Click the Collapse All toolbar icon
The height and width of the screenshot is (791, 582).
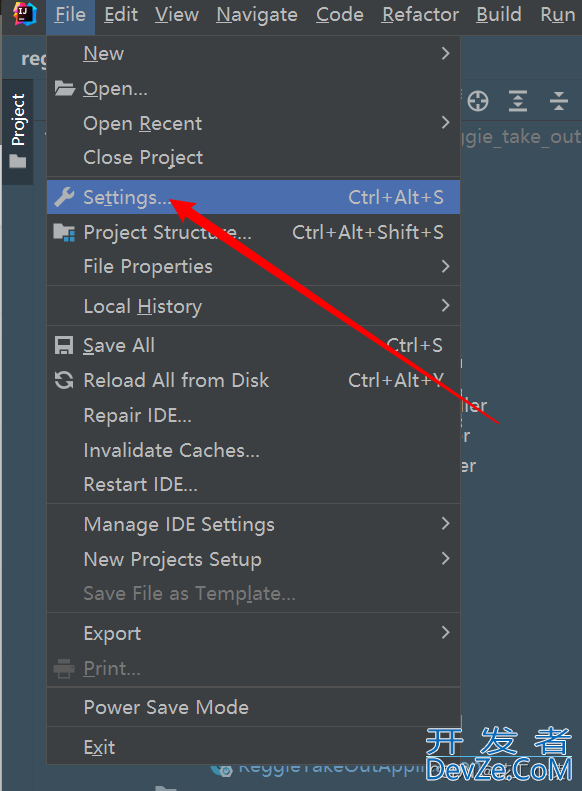pyautogui.click(x=559, y=101)
